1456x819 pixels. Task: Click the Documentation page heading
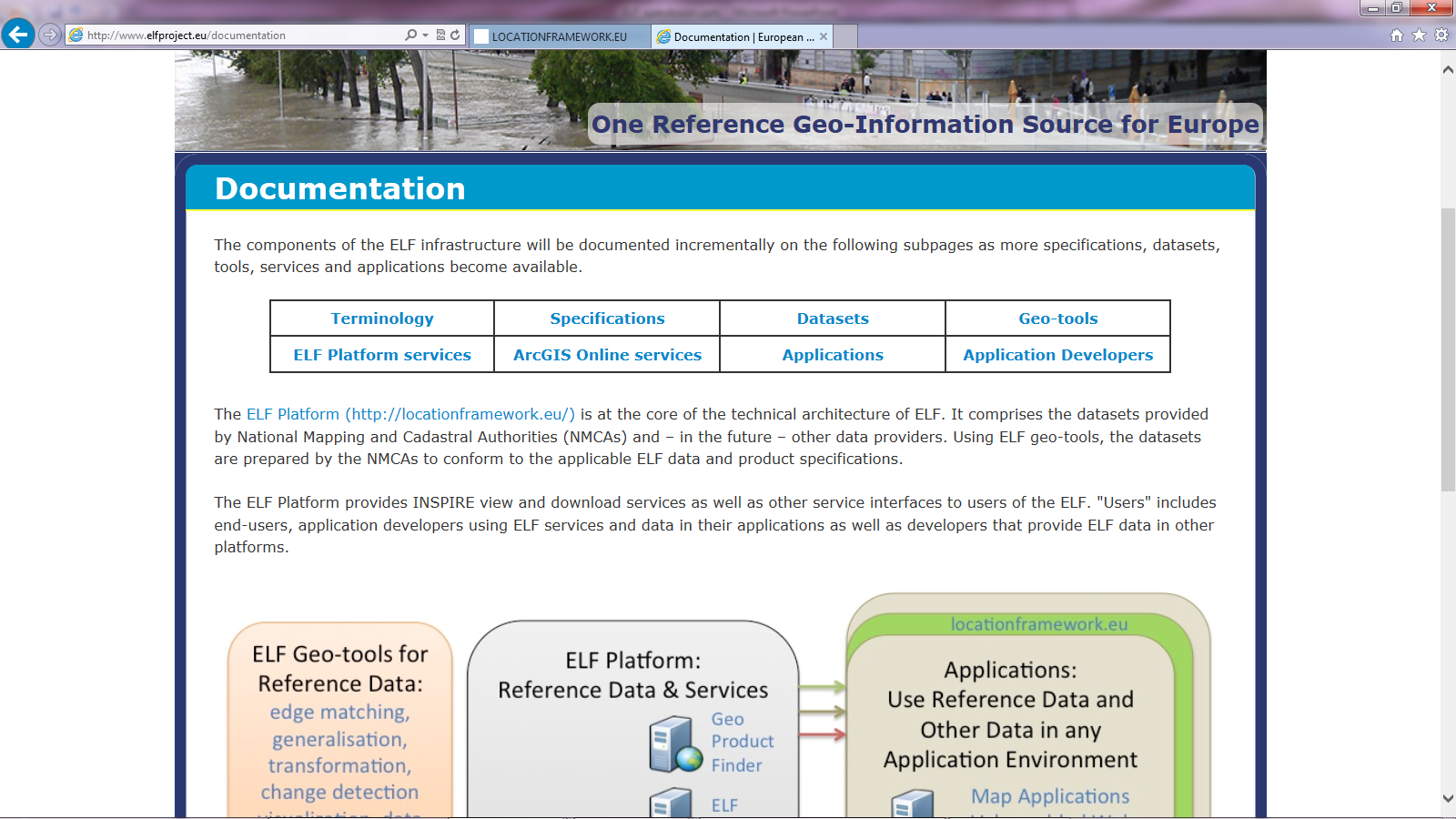tap(340, 188)
